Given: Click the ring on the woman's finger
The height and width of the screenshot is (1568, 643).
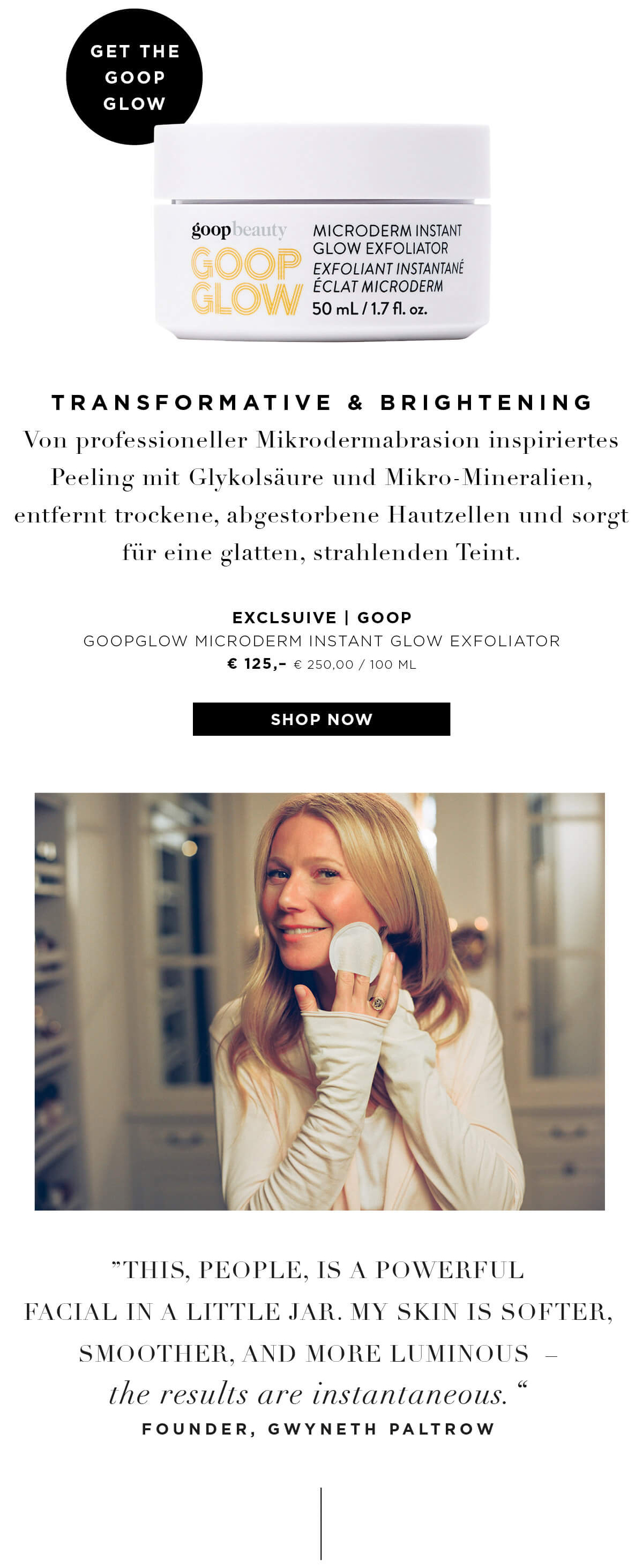Looking at the screenshot, I should tap(378, 1003).
